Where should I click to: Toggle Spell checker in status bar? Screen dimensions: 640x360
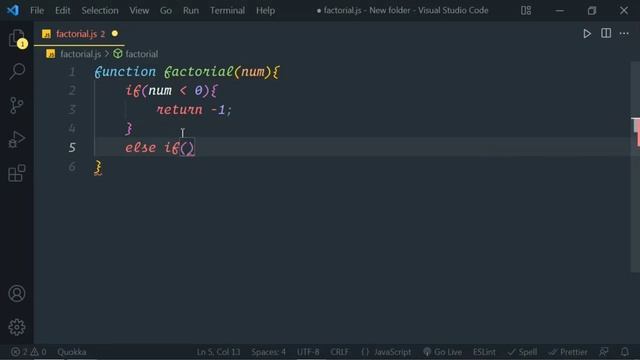522,352
